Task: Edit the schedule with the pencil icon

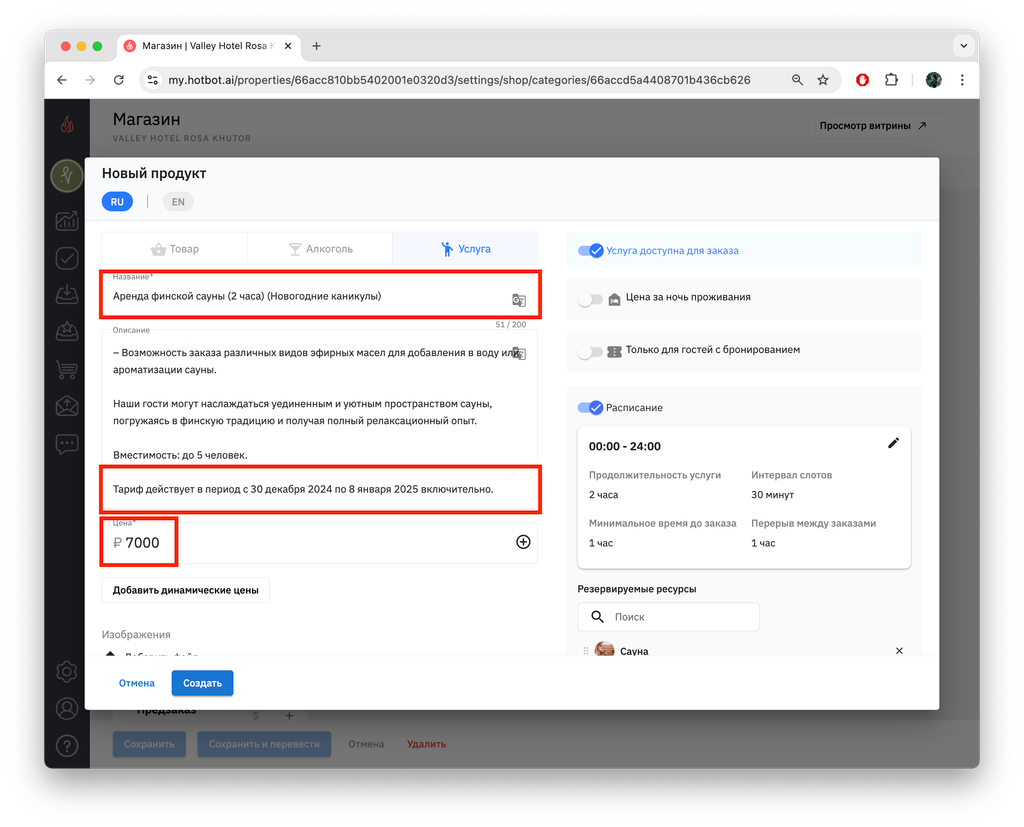Action: pos(893,443)
